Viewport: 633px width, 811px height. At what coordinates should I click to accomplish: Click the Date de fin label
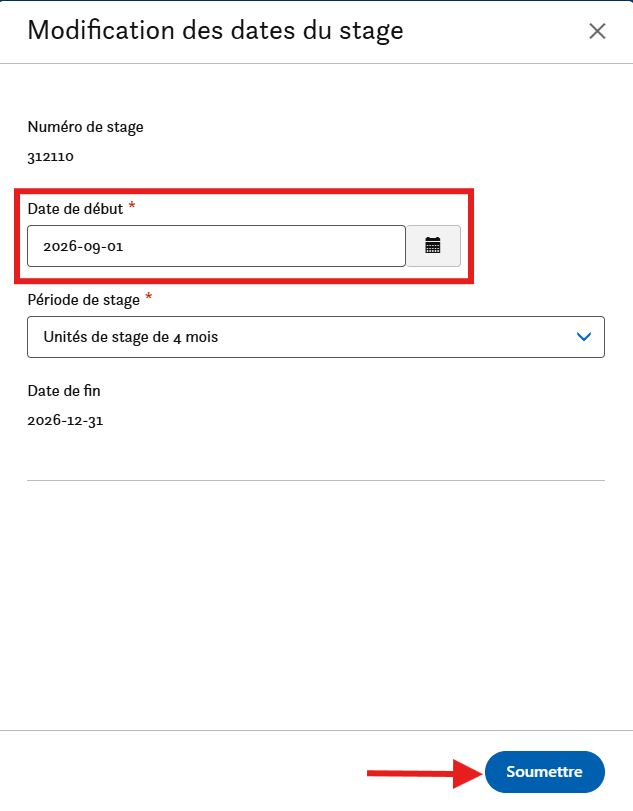click(64, 391)
